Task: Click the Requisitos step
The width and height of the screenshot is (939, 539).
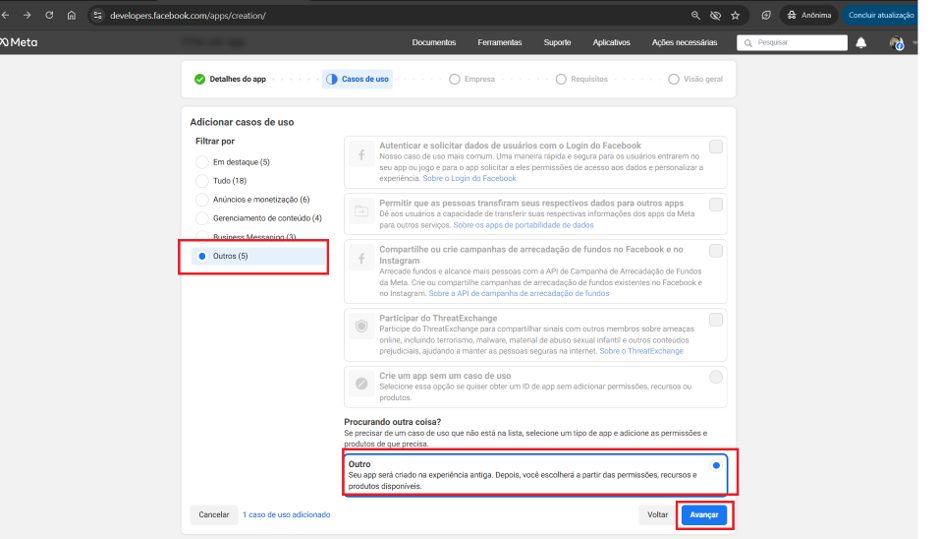Action: coord(581,79)
